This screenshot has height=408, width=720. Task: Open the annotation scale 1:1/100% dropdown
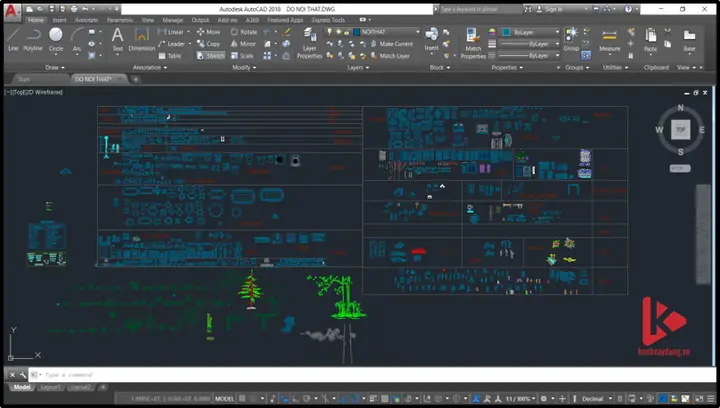point(520,398)
